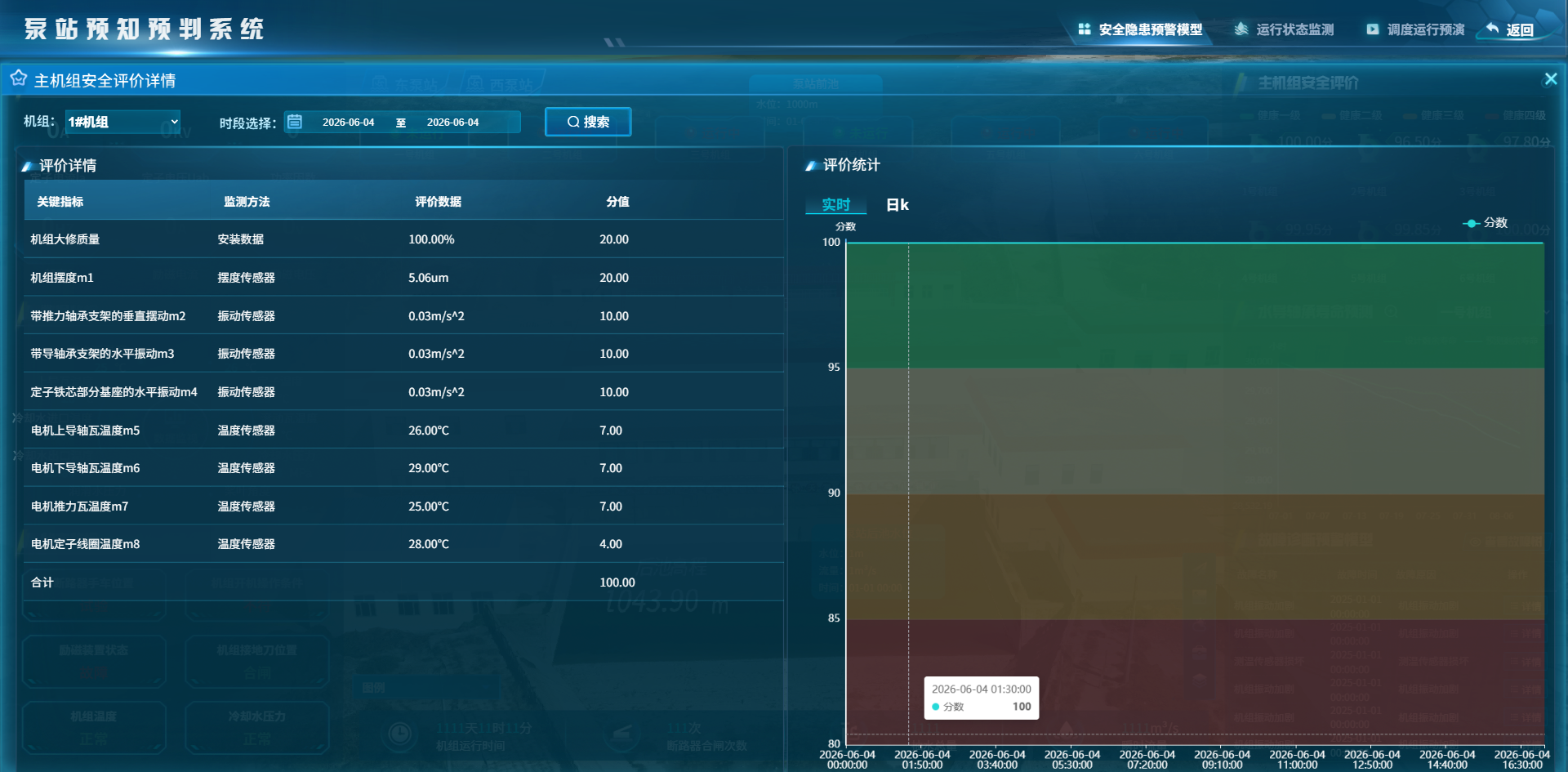Select the 电机上导轴瓦温度m5 row

point(404,431)
